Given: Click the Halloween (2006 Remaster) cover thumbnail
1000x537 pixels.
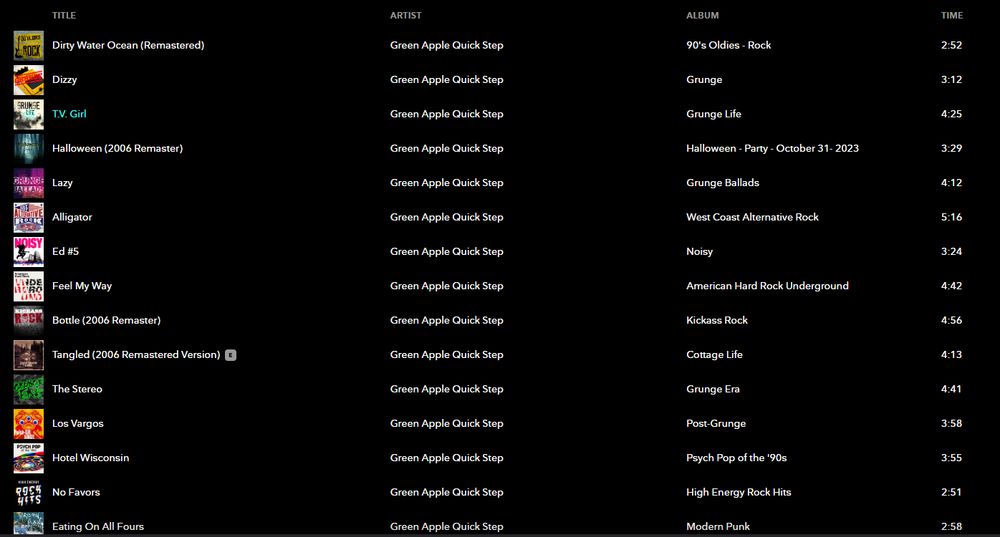Looking at the screenshot, I should click(29, 149).
